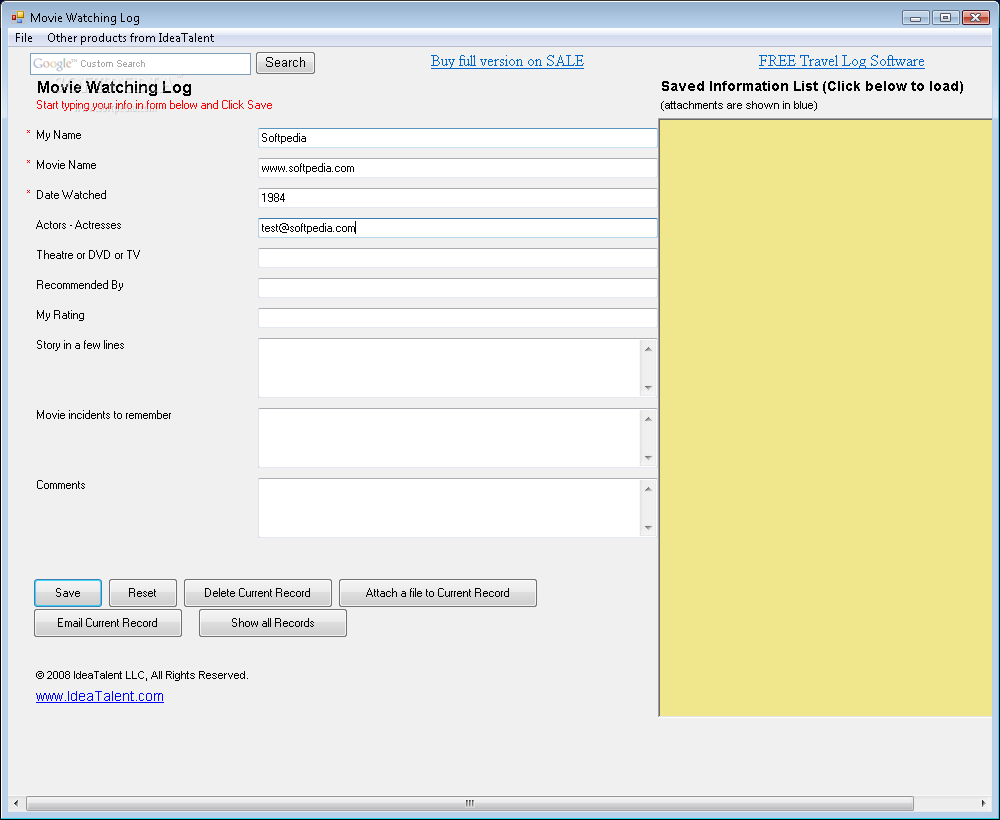
Task: Click the Movie Watching Log title bar icon
Action: (18, 17)
